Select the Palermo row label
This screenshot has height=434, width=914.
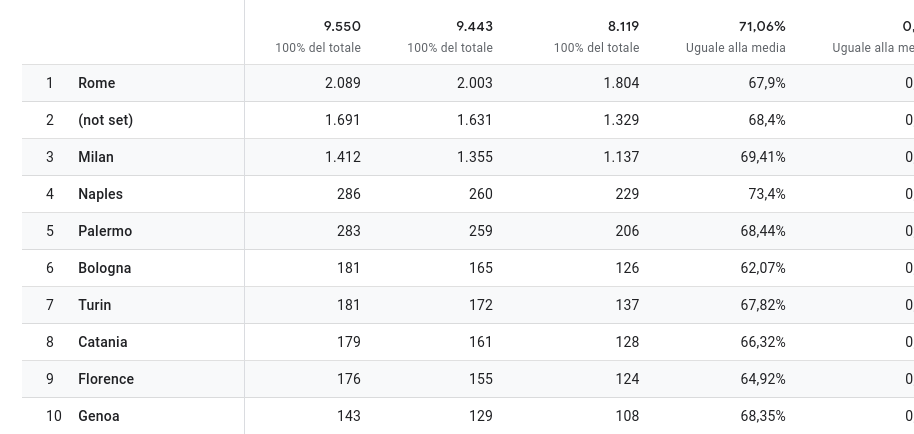[105, 231]
